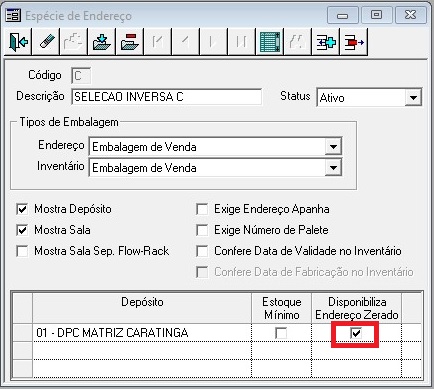Click the grayed-out search toolbar icon

(x=298, y=42)
